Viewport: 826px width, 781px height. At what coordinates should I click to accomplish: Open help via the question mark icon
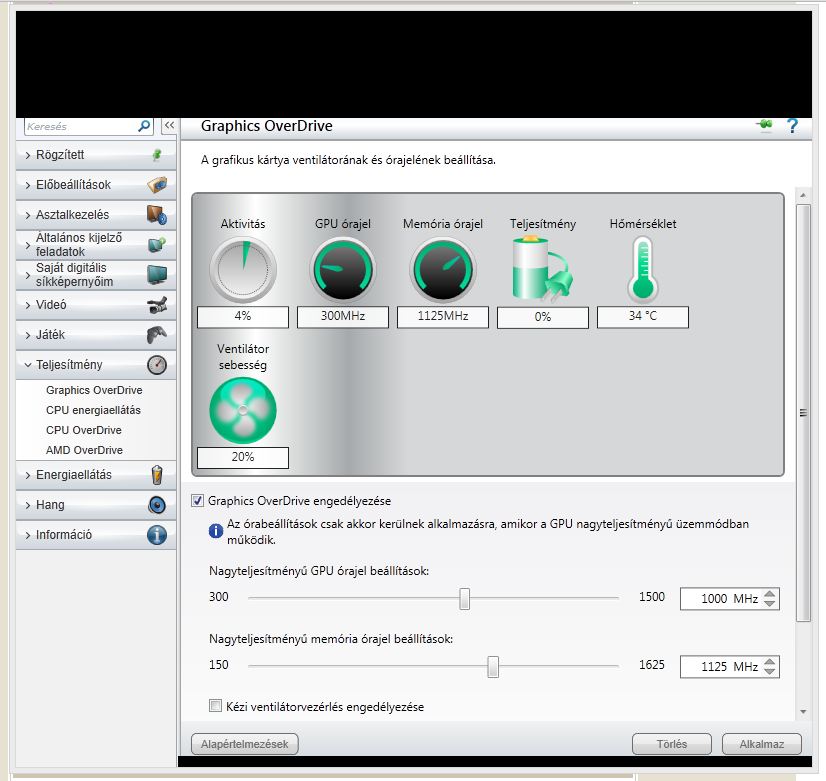792,126
